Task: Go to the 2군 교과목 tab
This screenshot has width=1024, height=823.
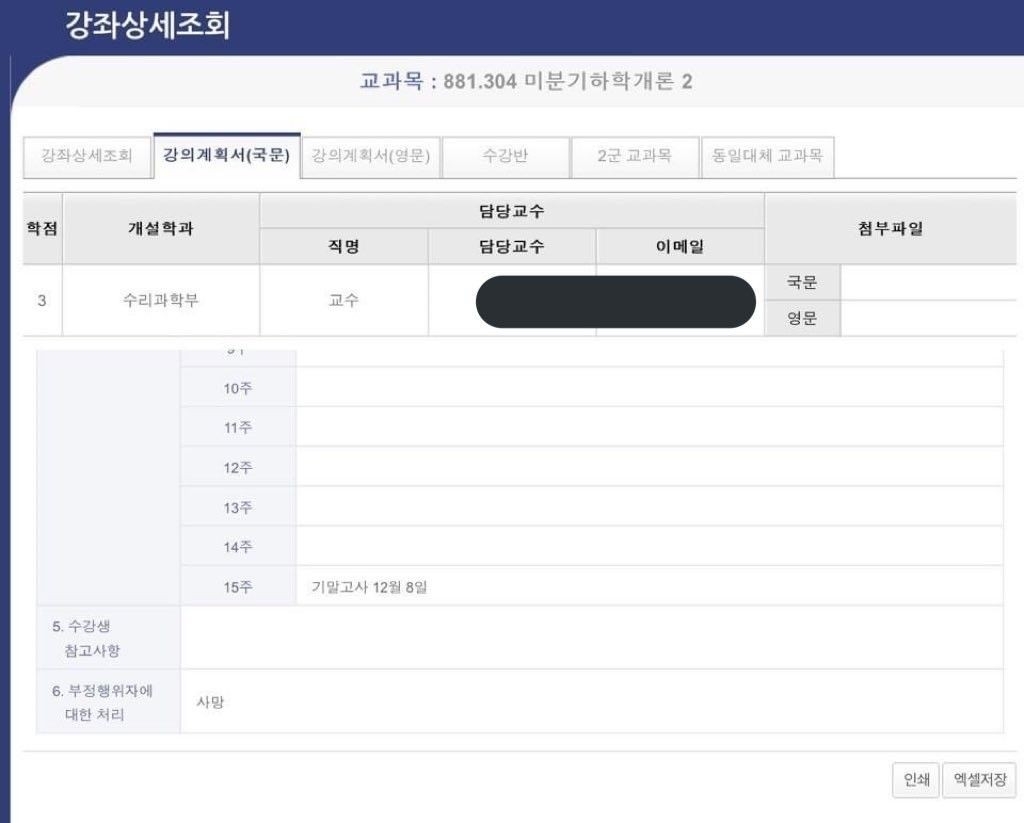Action: [x=633, y=157]
